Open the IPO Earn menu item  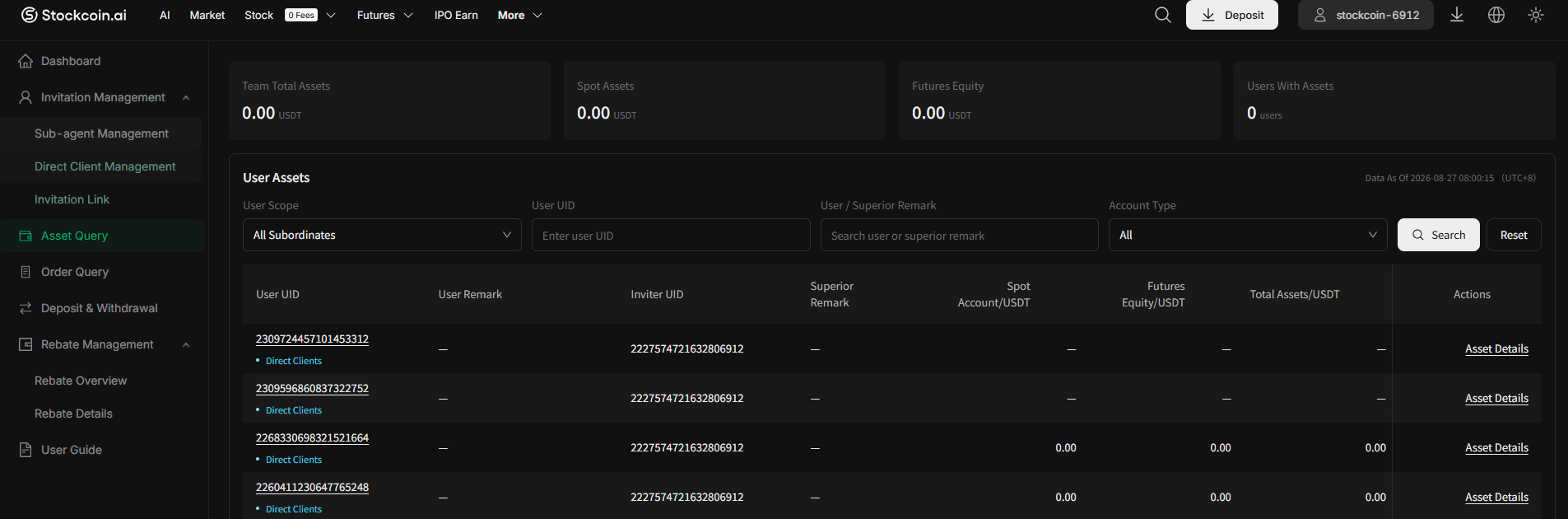456,15
